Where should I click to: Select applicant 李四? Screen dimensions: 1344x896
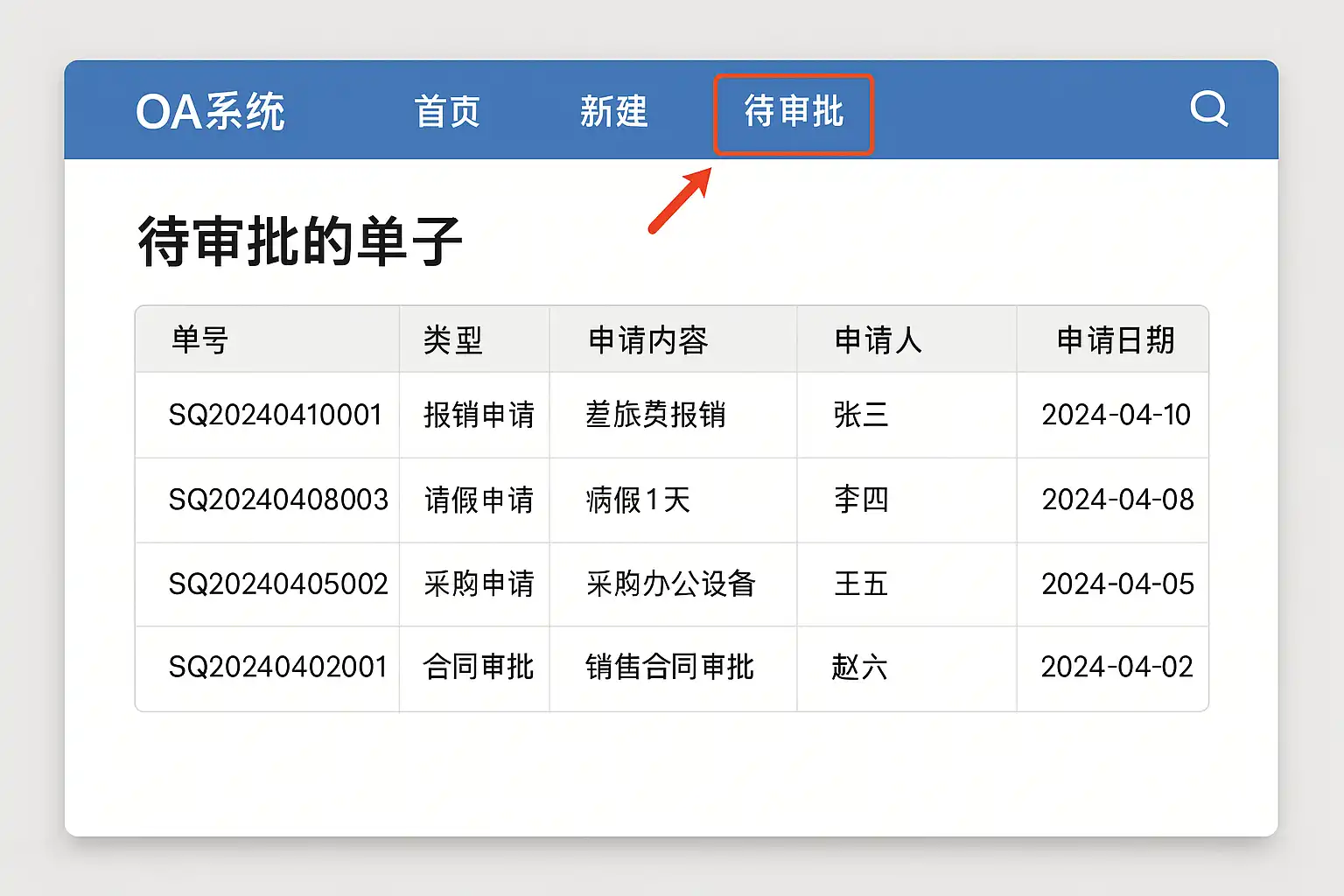point(861,500)
